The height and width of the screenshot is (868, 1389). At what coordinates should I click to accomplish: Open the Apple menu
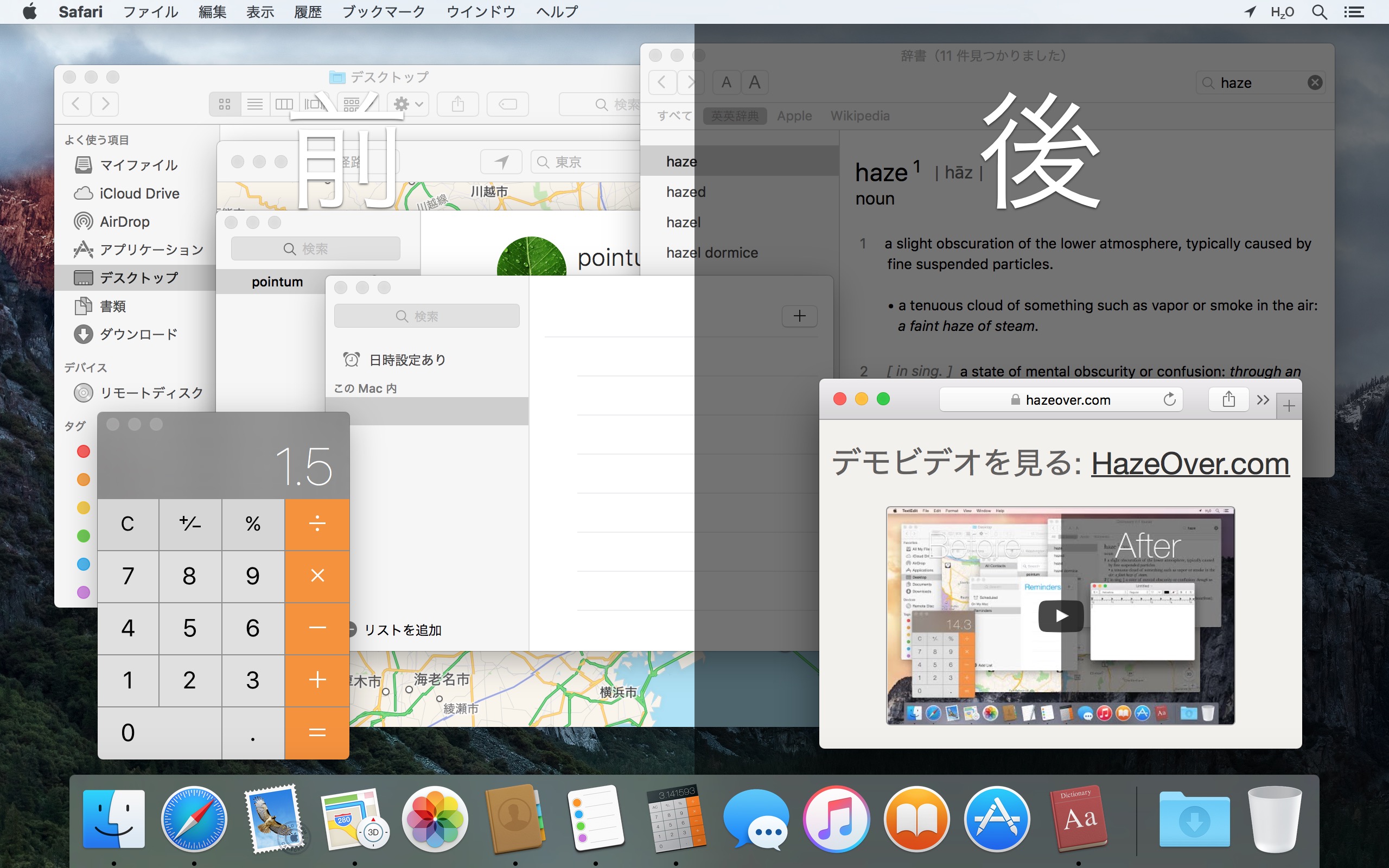tap(30, 11)
